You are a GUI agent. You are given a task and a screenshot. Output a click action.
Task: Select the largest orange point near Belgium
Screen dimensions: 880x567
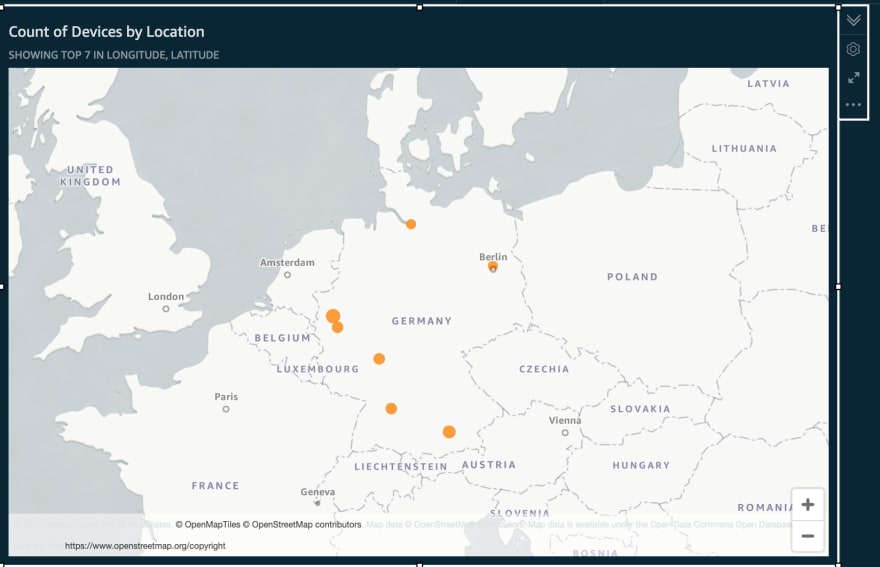(333, 316)
